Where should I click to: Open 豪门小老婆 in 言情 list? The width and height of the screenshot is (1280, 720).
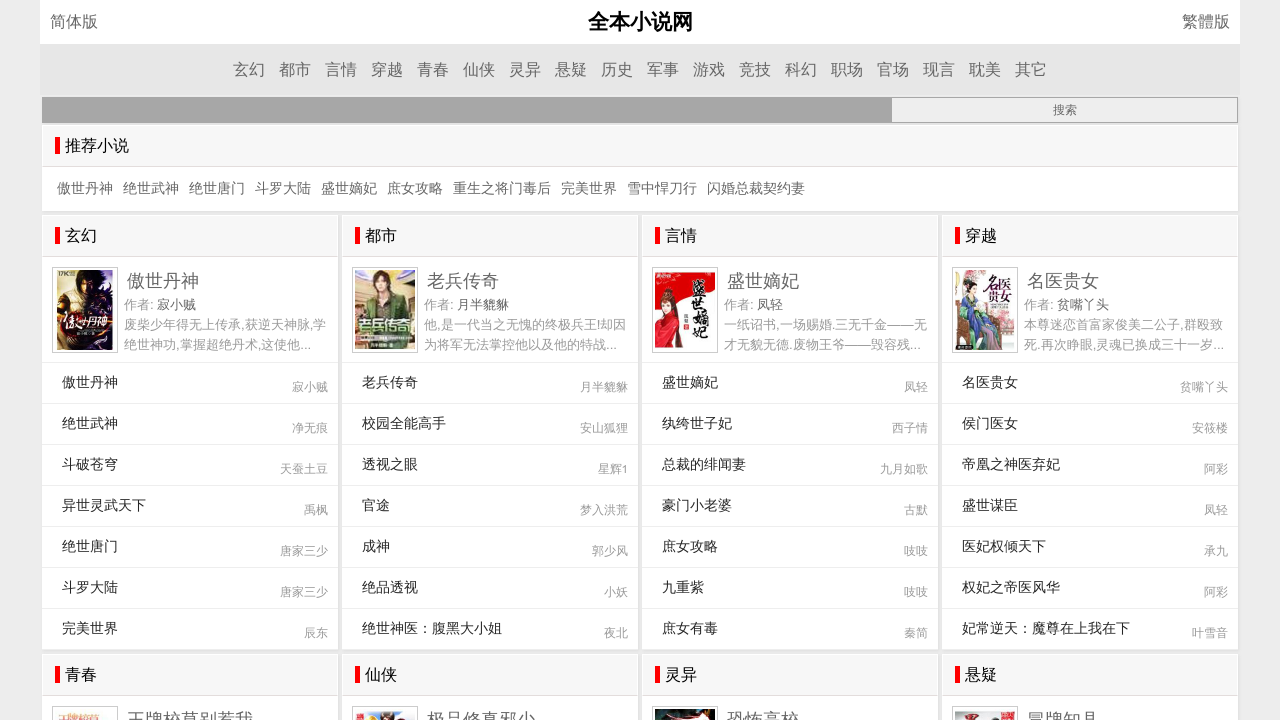coord(697,505)
